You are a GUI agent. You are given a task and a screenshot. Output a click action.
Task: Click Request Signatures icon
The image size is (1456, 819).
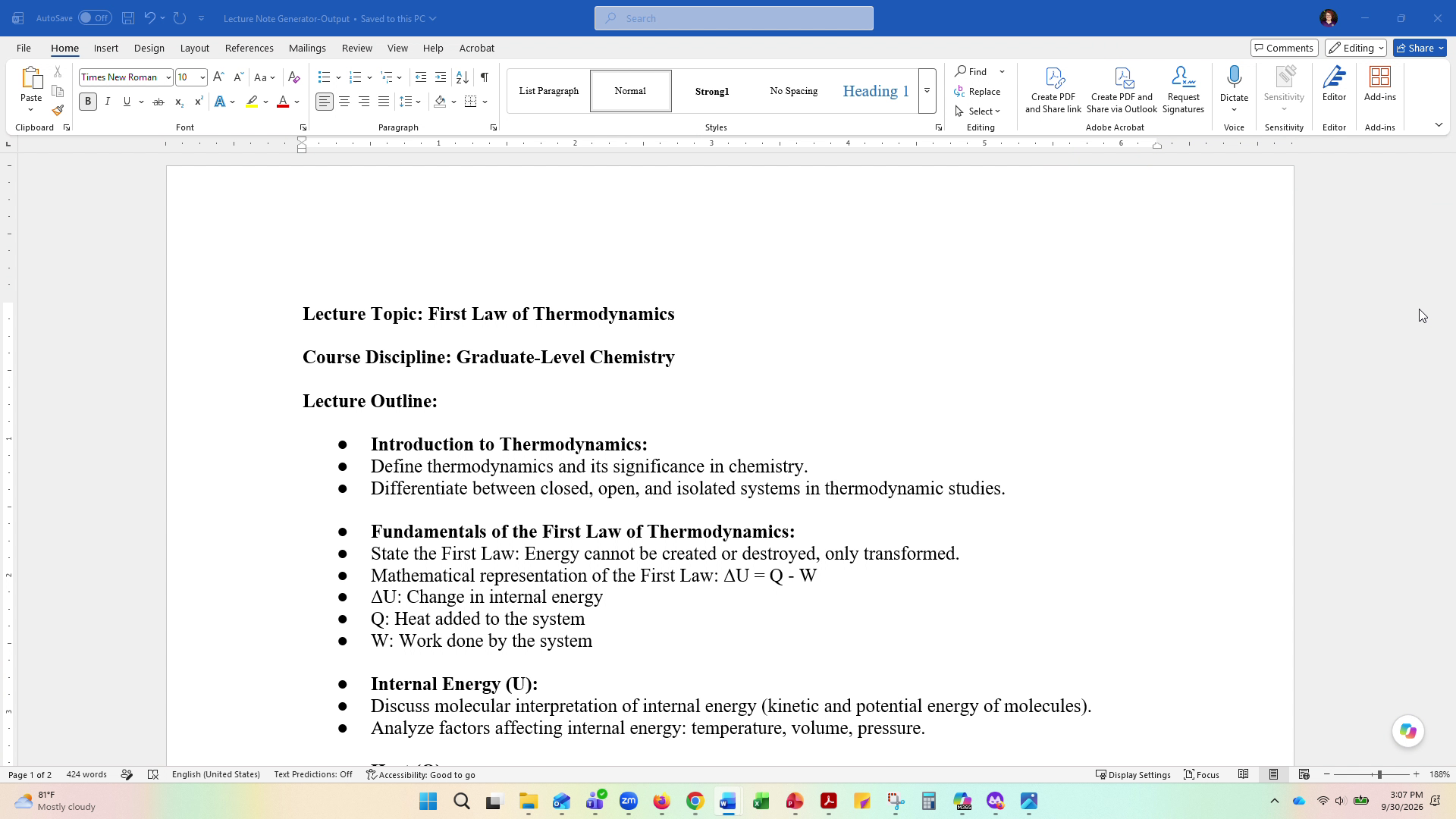[x=1183, y=89]
